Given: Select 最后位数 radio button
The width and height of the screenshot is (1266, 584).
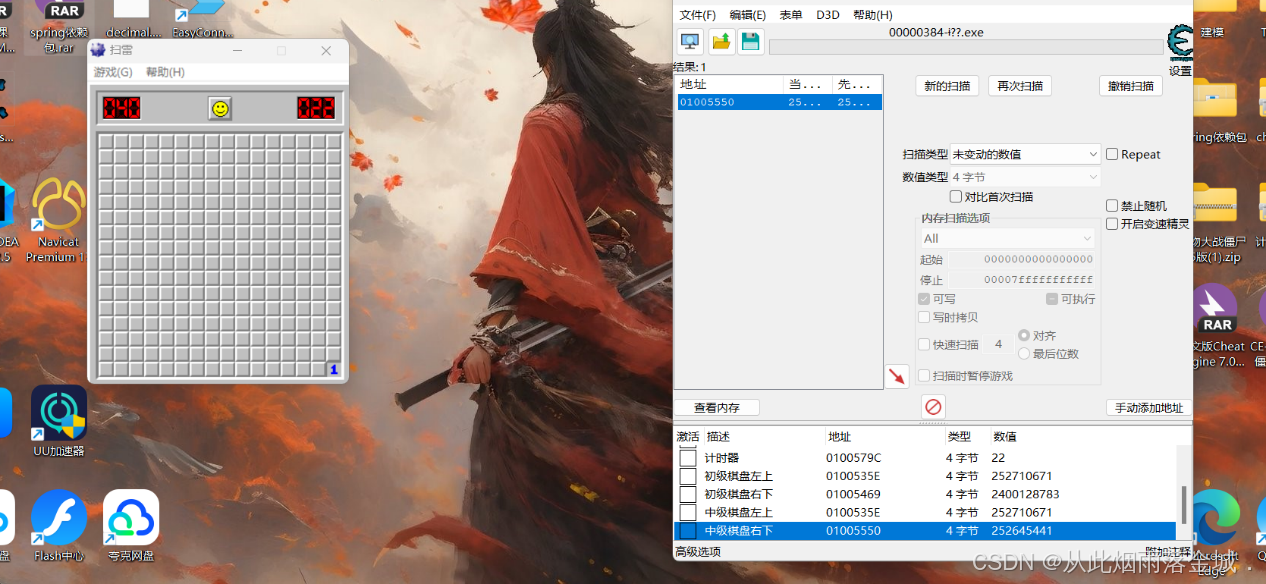Looking at the screenshot, I should point(1024,354).
